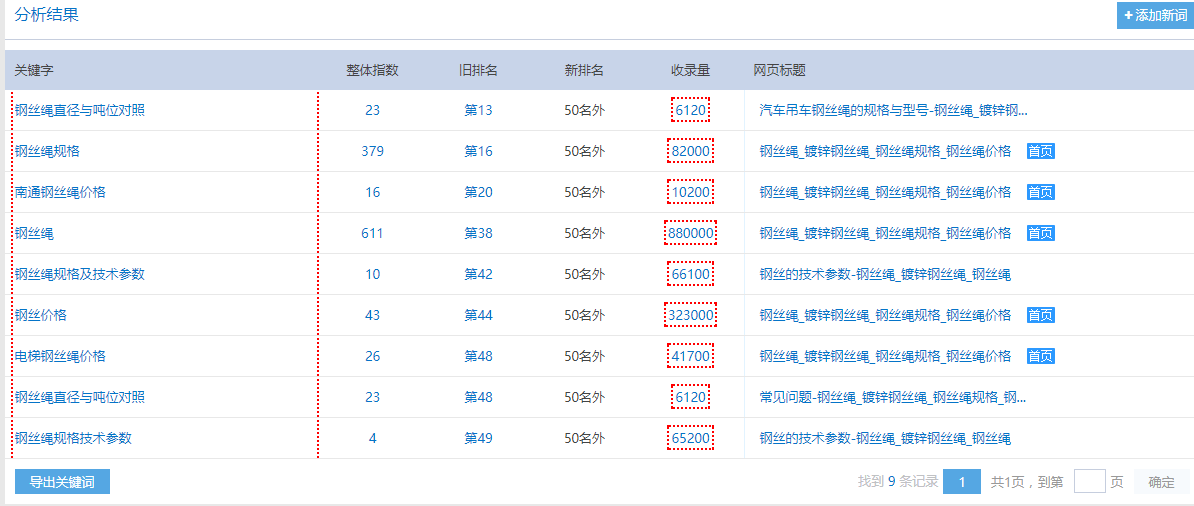Click the 关键字 column header
This screenshot has width=1194, height=506.
coord(34,70)
